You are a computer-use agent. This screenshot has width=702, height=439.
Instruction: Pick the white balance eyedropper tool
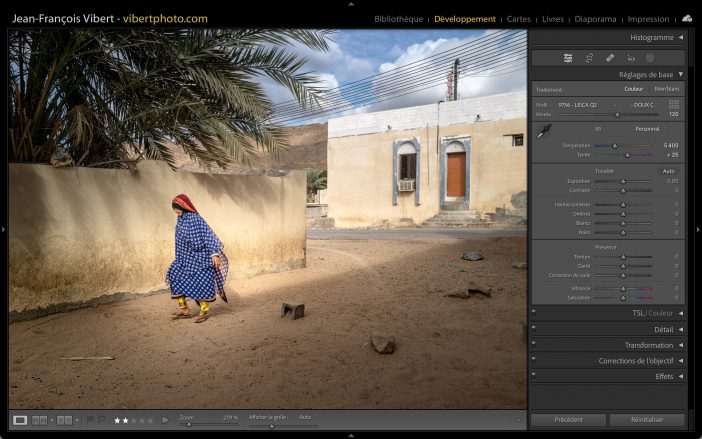[543, 131]
